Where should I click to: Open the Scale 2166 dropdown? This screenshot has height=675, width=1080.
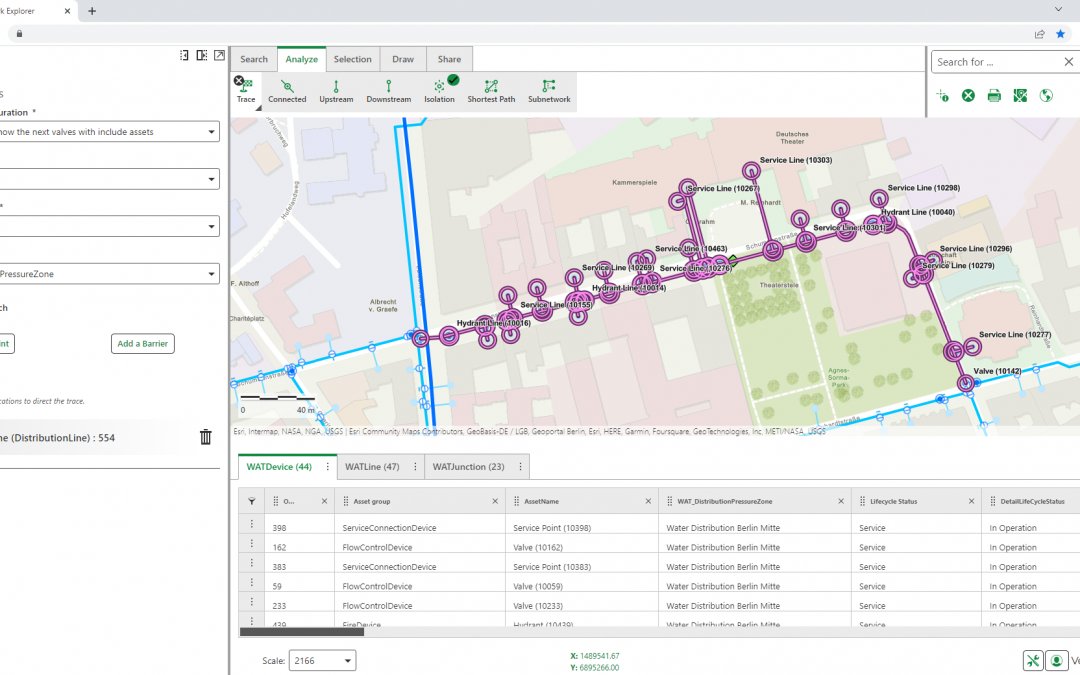[x=322, y=661]
